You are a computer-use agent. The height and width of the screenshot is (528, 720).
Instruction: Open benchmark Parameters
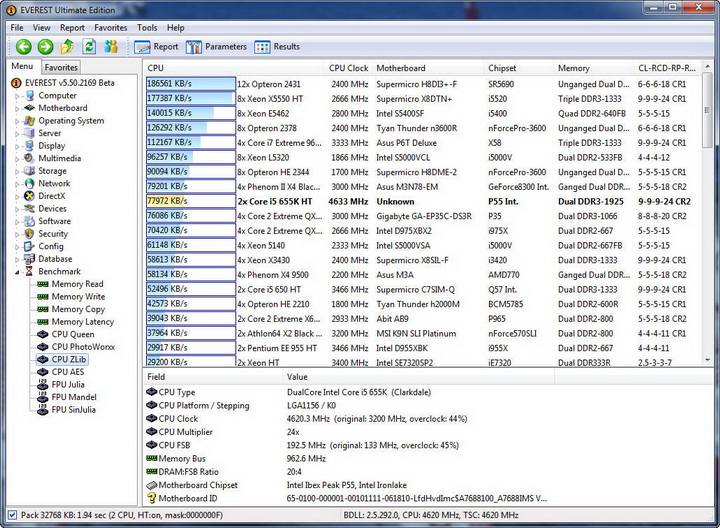(216, 47)
